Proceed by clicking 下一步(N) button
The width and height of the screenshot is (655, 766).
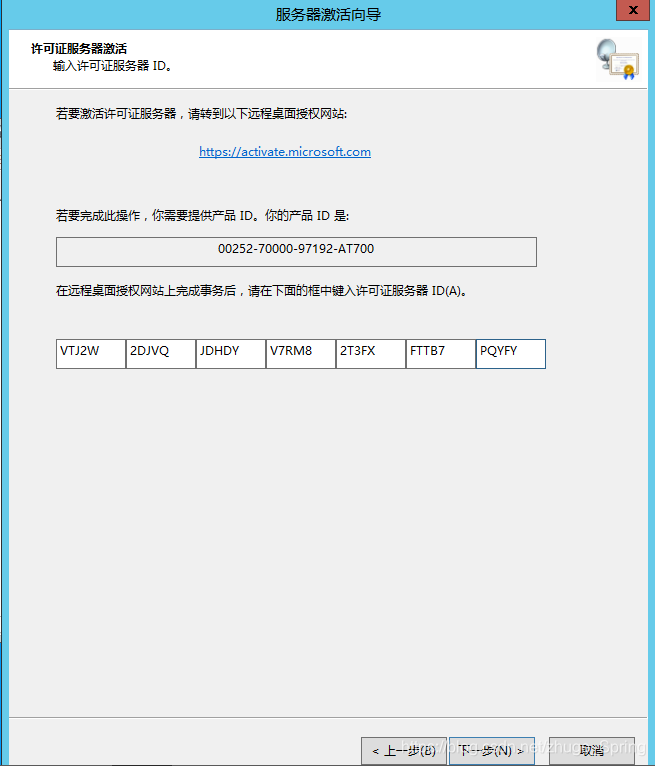pos(491,750)
